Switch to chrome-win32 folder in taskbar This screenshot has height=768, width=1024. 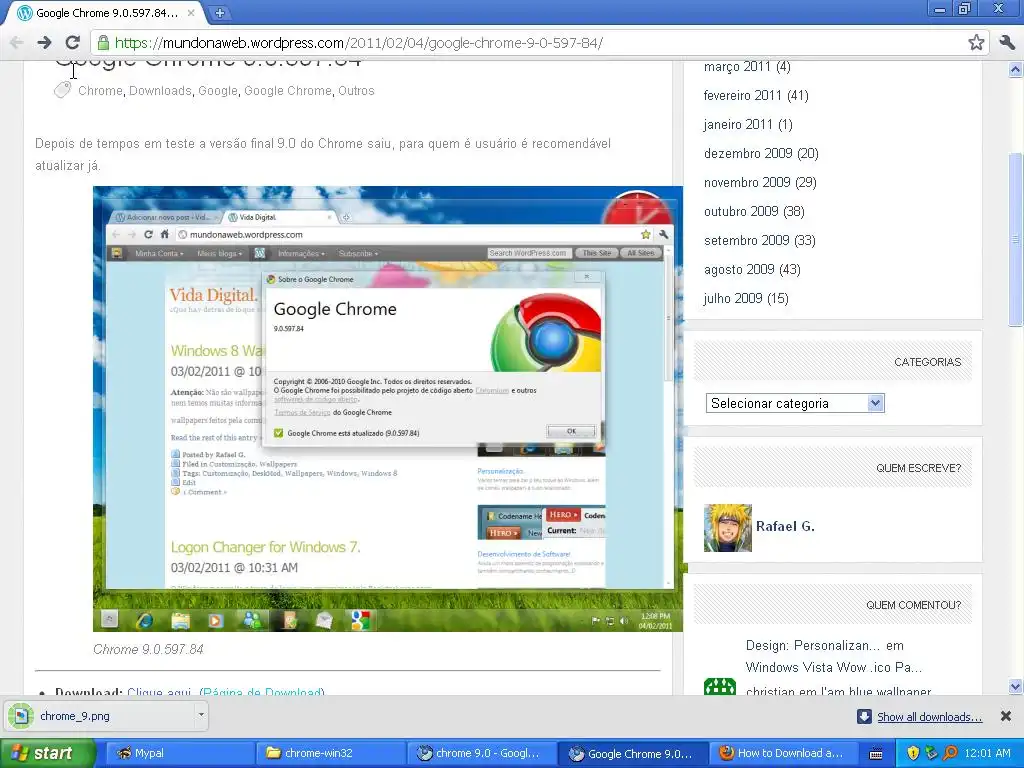(330, 753)
